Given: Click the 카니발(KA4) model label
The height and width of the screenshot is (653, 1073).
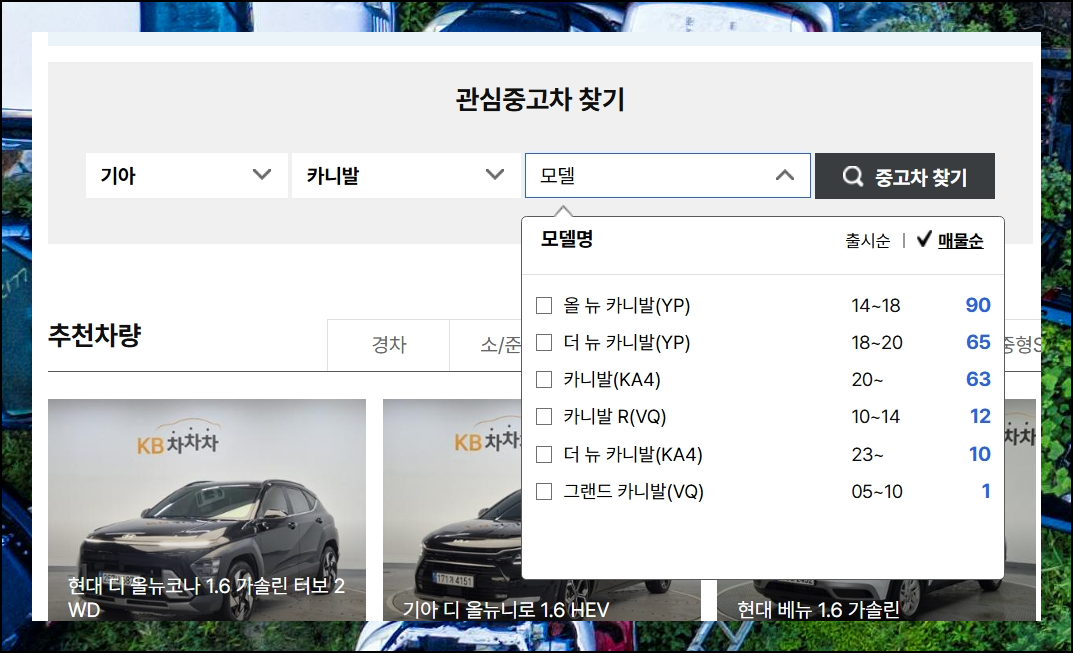Looking at the screenshot, I should tap(612, 379).
